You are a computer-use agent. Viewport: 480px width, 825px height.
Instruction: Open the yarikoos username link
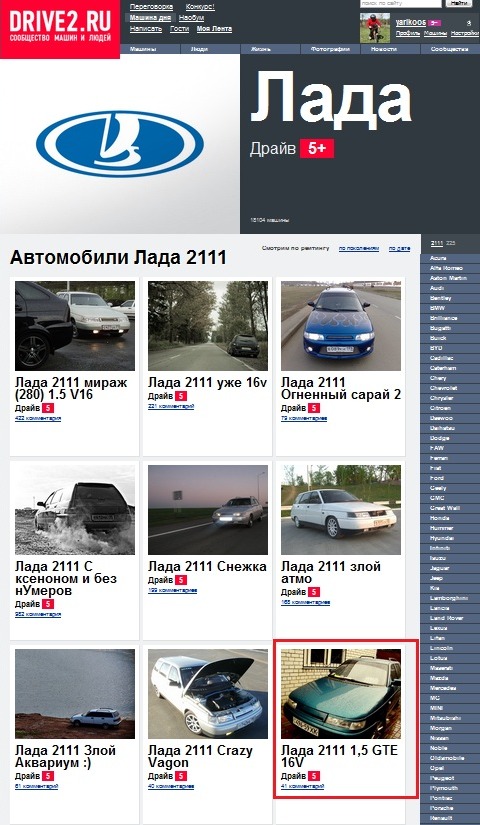[x=411, y=23]
